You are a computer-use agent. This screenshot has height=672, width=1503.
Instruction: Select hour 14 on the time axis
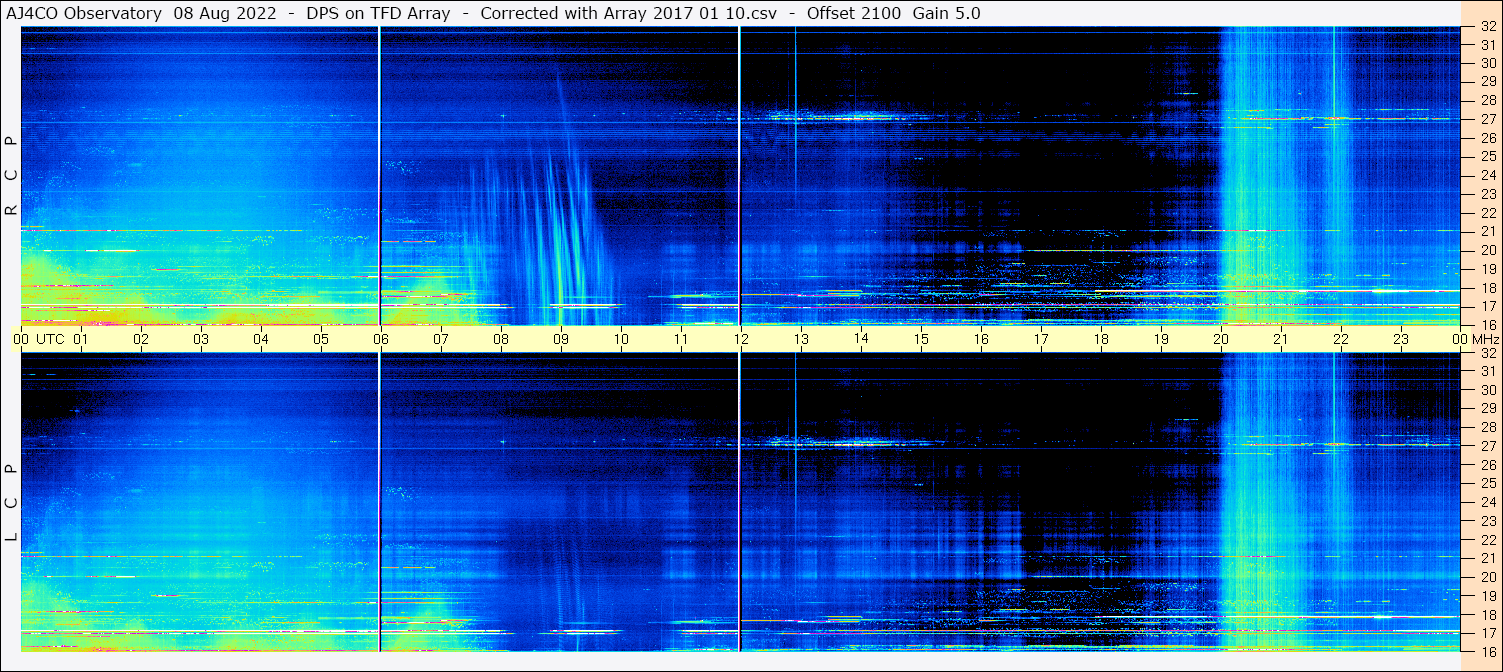pyautogui.click(x=861, y=339)
